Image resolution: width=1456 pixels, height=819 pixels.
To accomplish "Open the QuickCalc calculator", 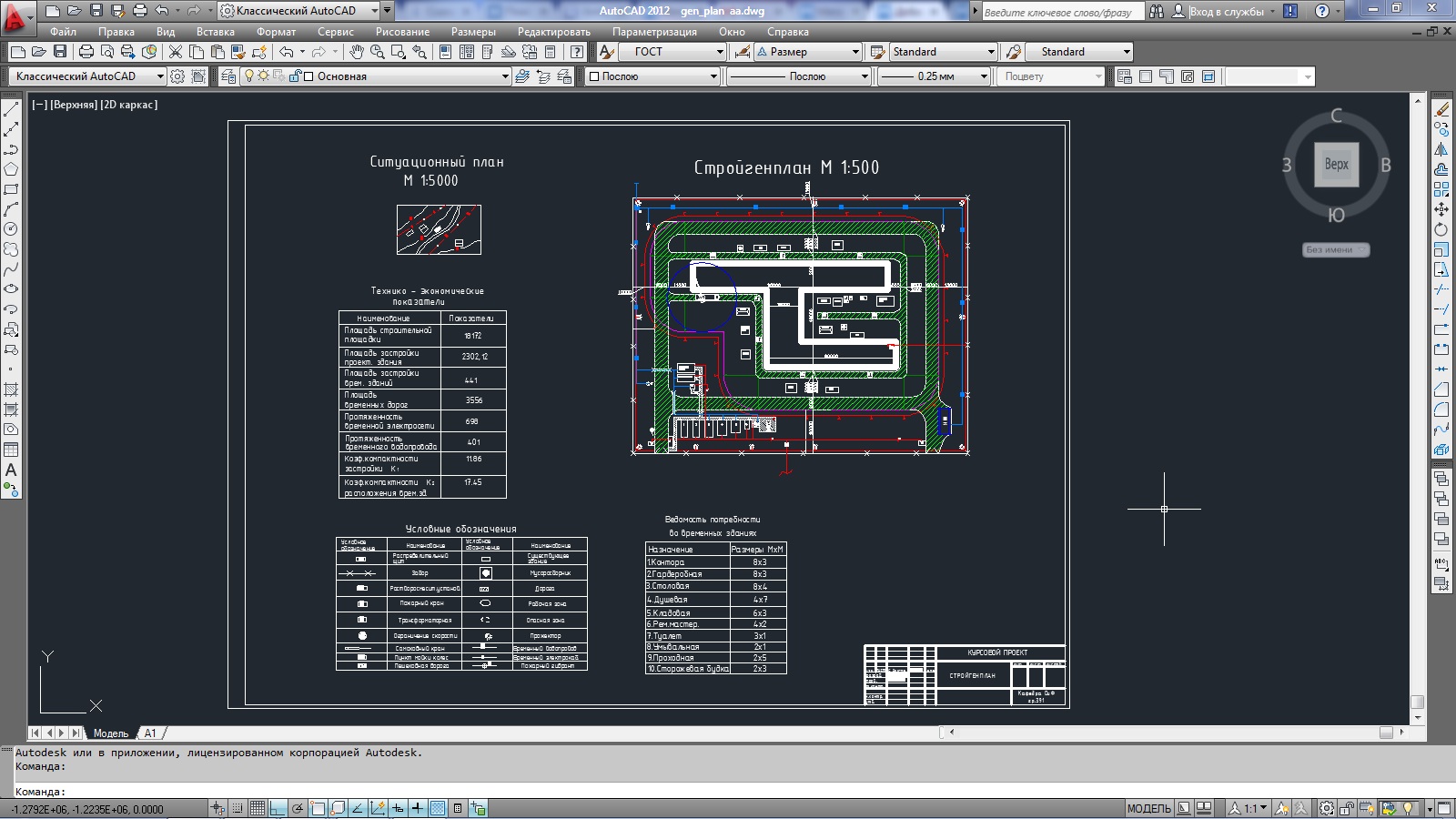I will click(550, 52).
